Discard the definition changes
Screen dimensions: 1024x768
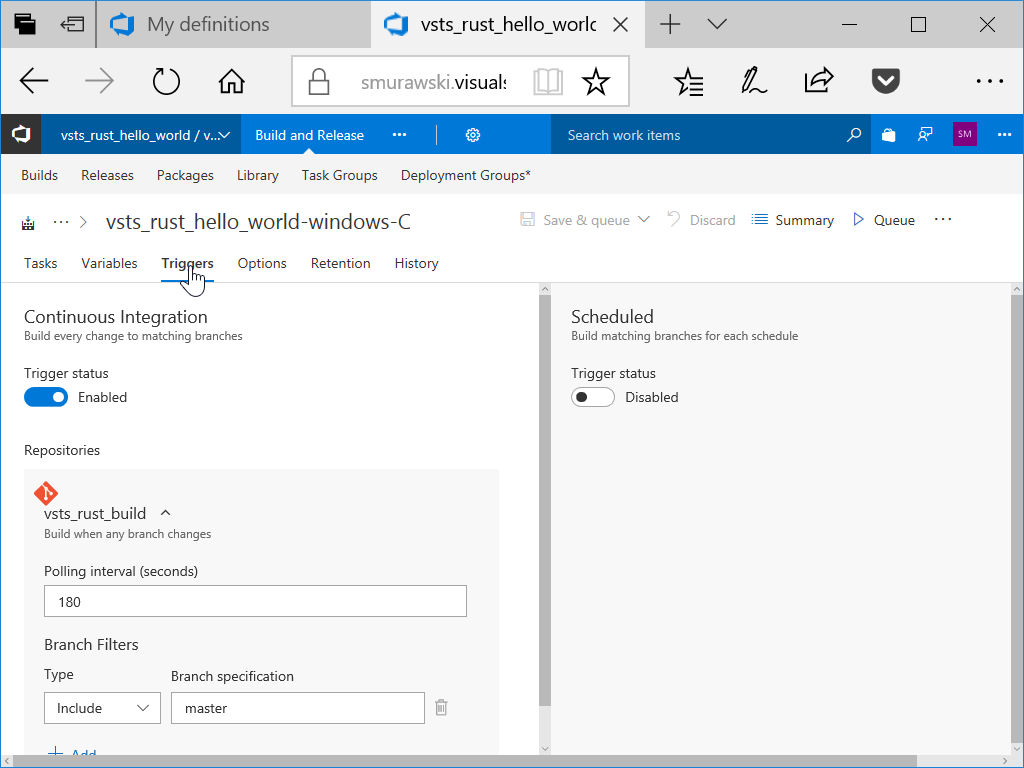point(701,220)
